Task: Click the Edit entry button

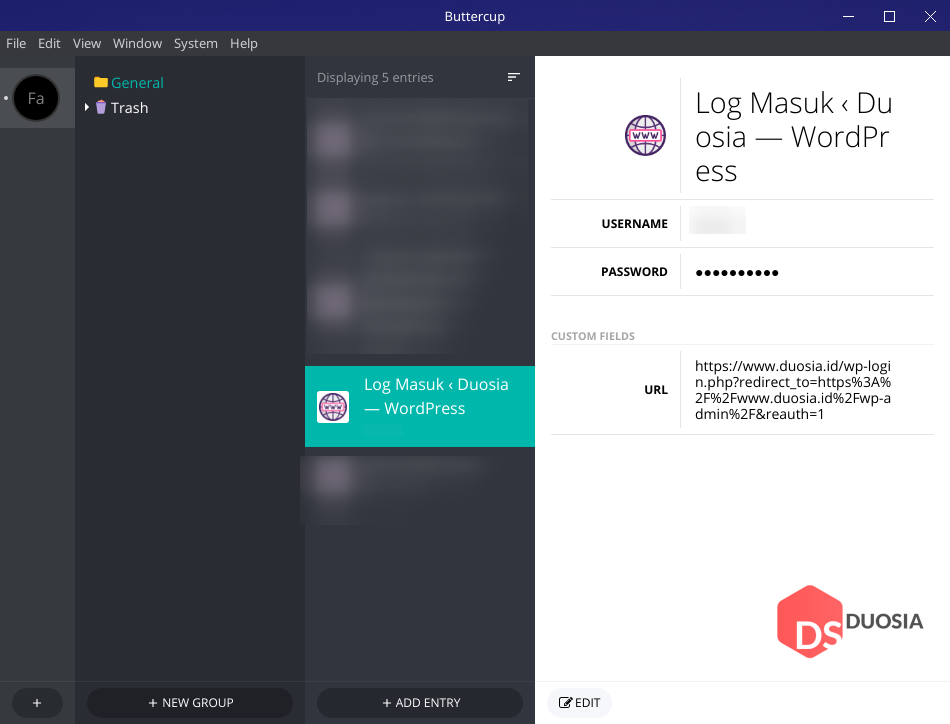Action: click(x=579, y=703)
